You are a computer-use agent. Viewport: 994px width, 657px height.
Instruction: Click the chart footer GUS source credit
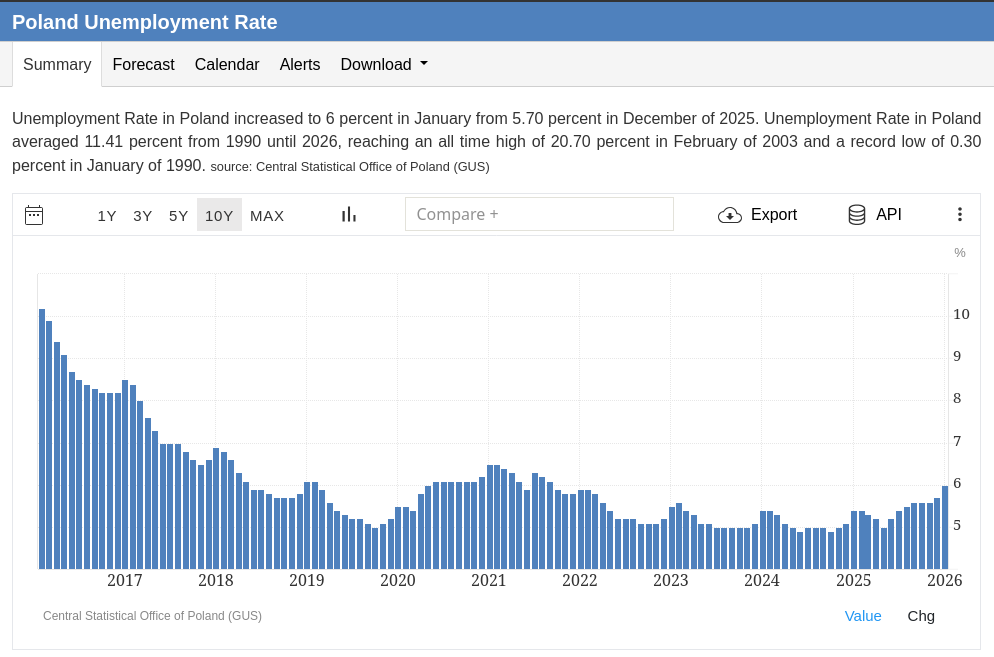pos(152,616)
